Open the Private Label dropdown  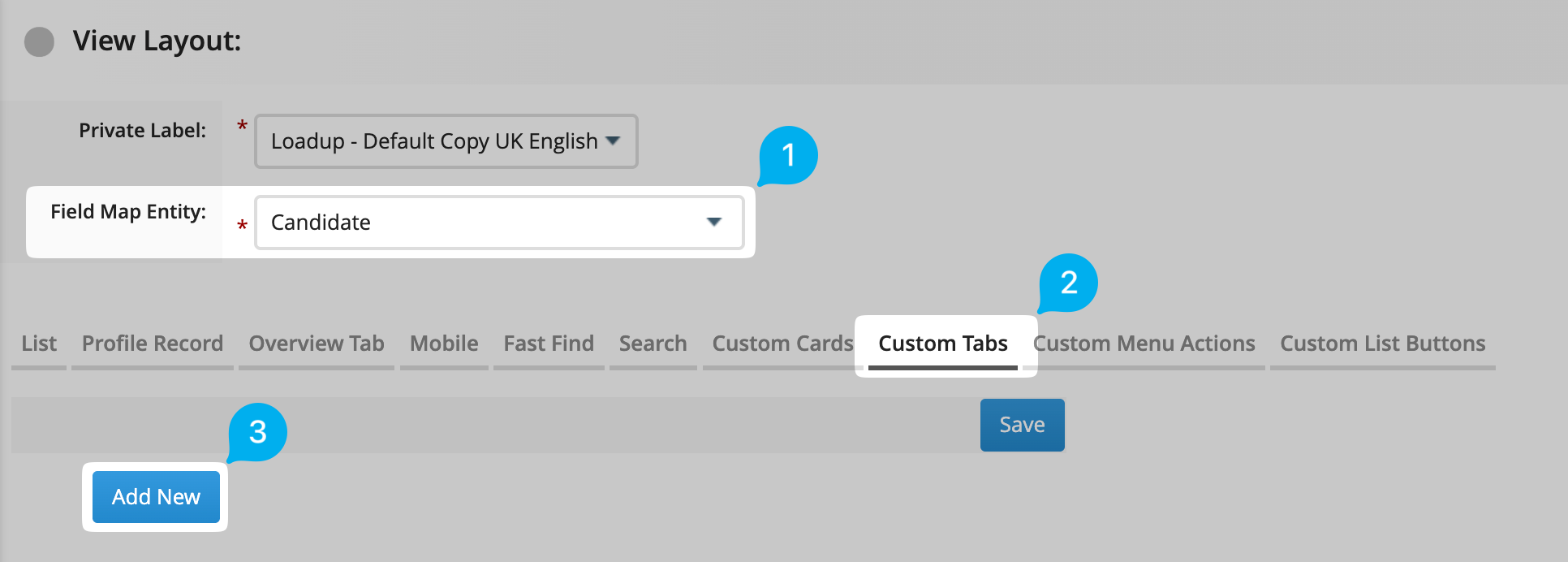coord(446,141)
